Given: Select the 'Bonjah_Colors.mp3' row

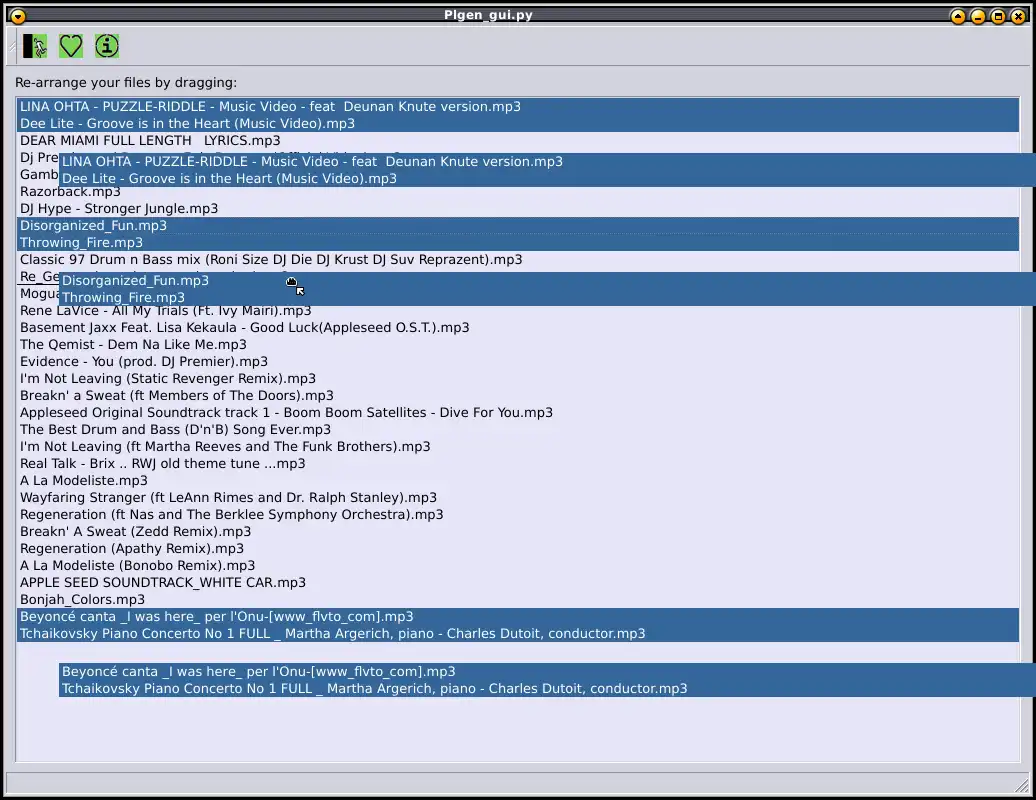Looking at the screenshot, I should click(518, 600).
